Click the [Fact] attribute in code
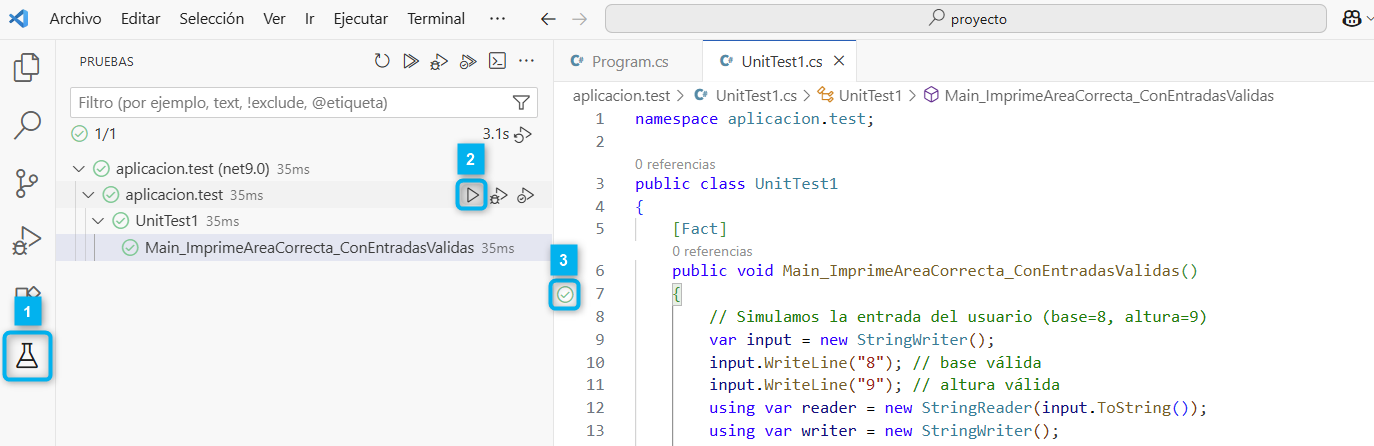The width and height of the screenshot is (1374, 446). point(700,229)
